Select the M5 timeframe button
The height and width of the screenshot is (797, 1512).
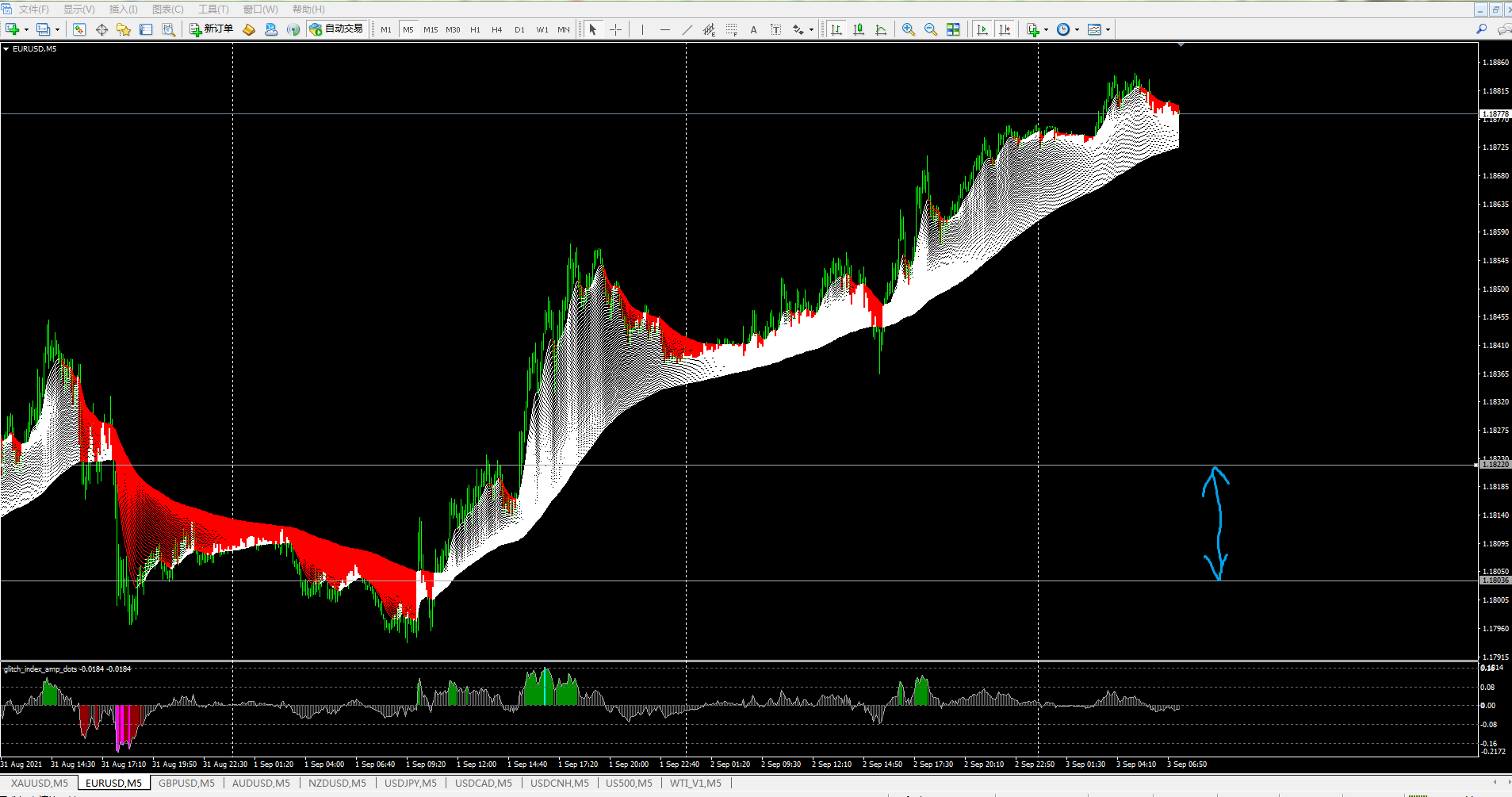click(408, 29)
